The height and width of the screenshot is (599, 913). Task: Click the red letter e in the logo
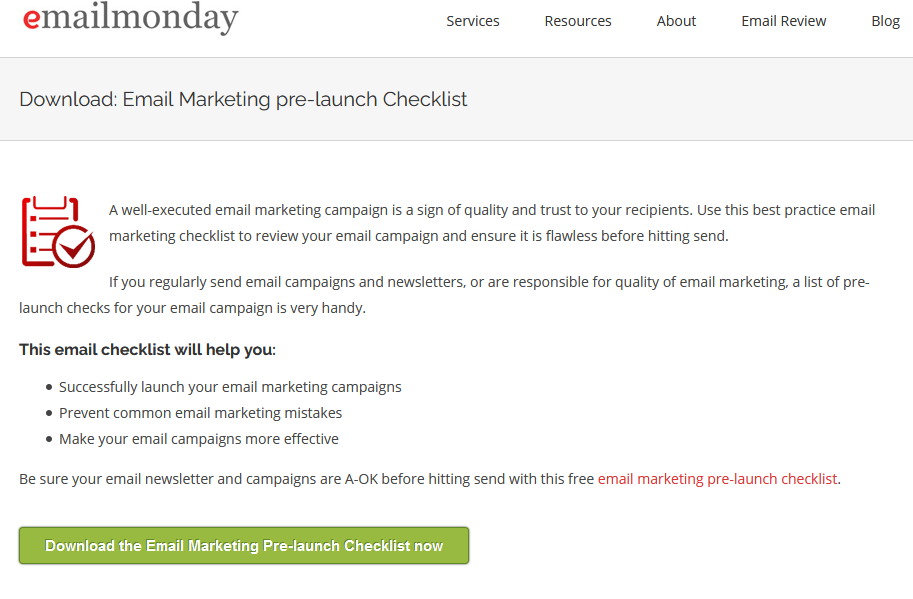tap(31, 19)
